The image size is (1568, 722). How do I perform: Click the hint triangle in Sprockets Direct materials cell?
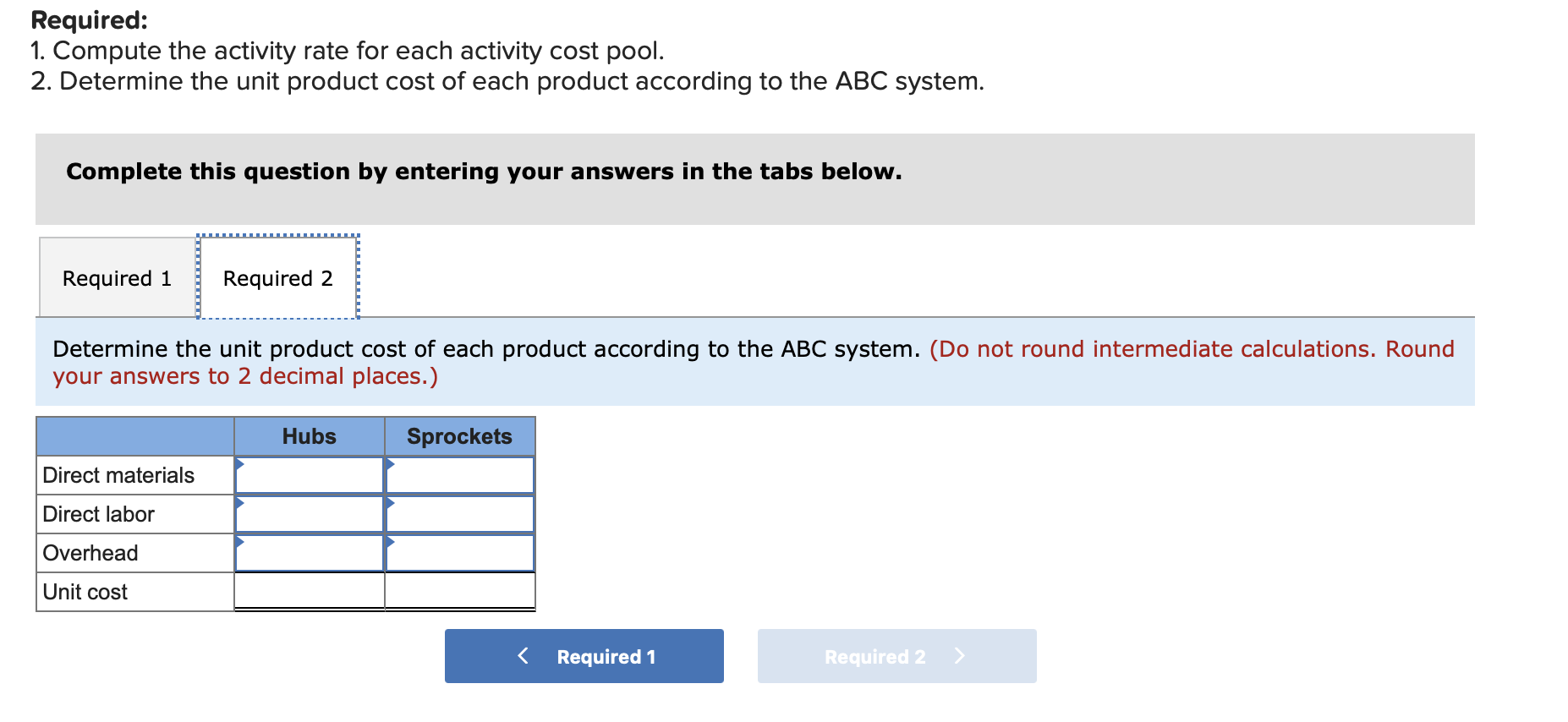point(389,465)
